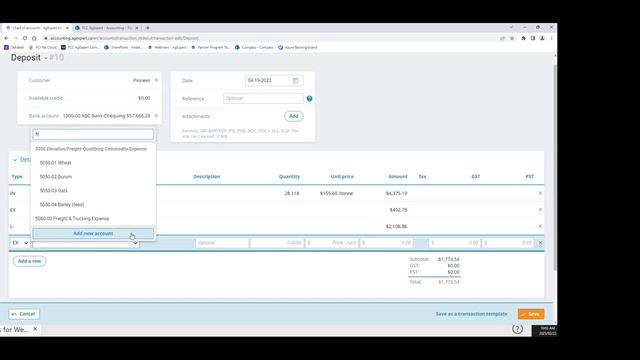Open the account dropdown arrow in new row
Image resolution: width=640 pixels, height=360 pixels.
coord(135,243)
